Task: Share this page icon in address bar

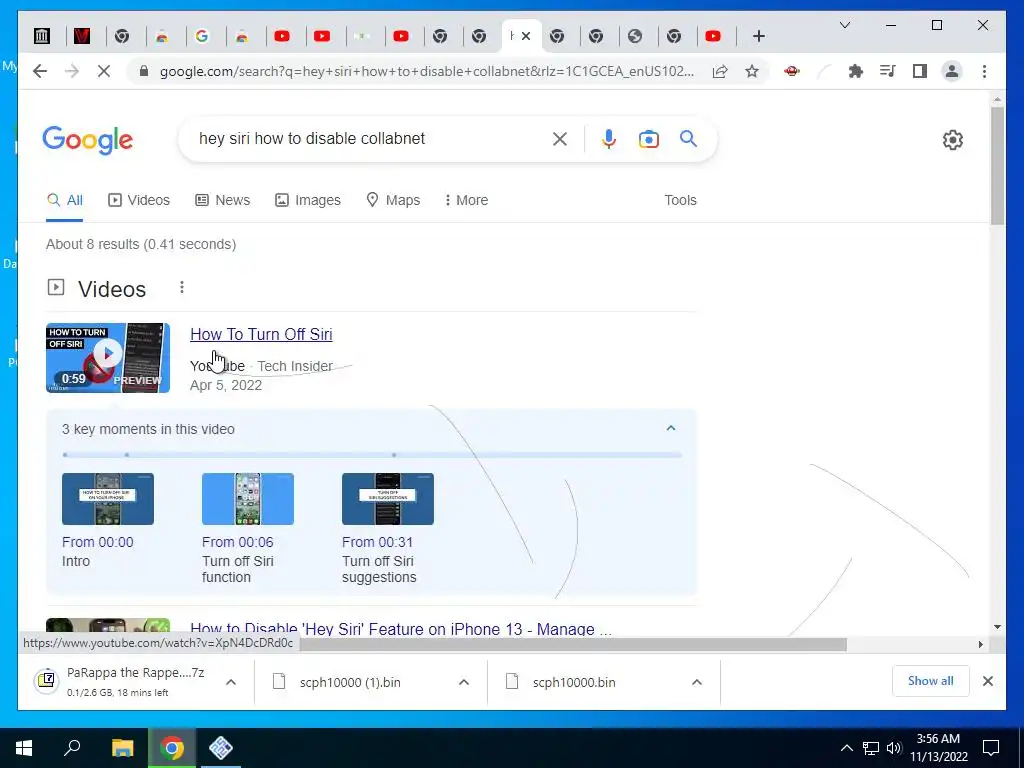Action: tap(720, 71)
